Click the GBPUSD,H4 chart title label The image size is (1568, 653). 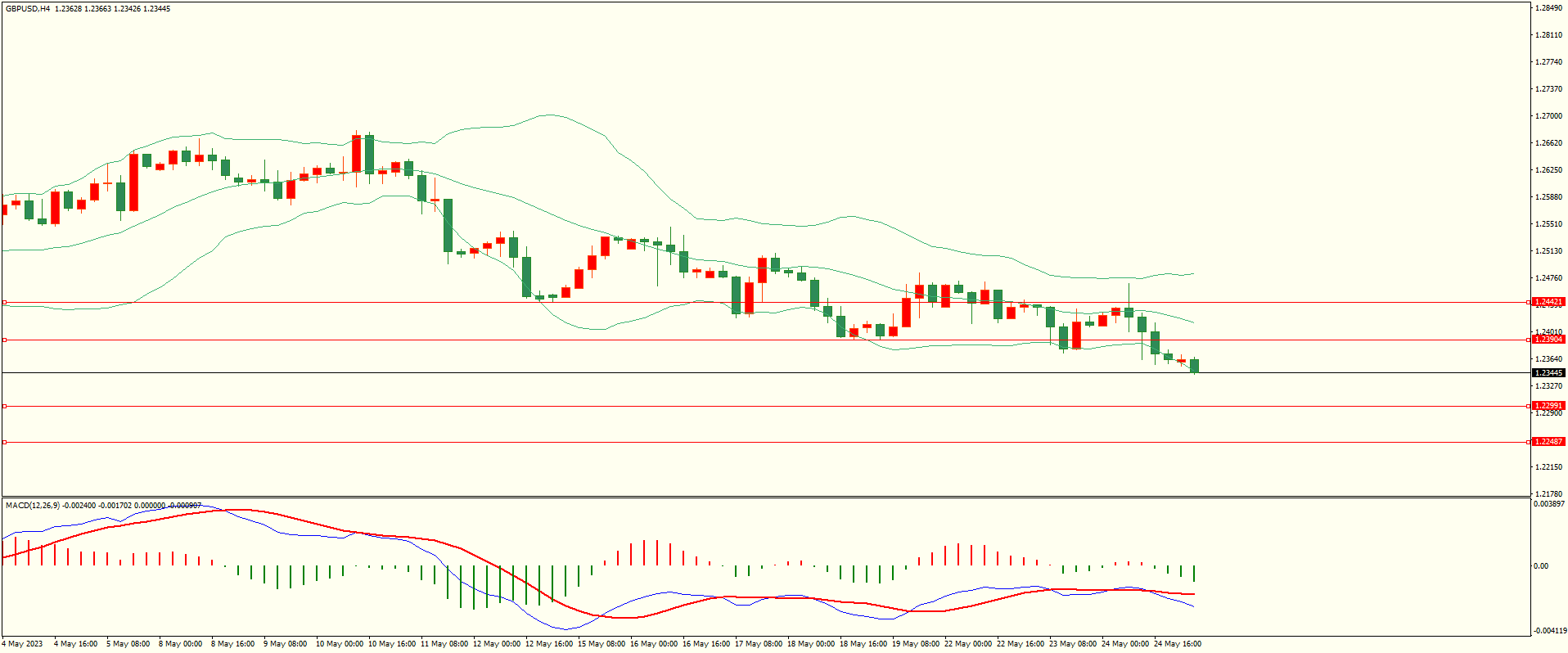[x=28, y=9]
